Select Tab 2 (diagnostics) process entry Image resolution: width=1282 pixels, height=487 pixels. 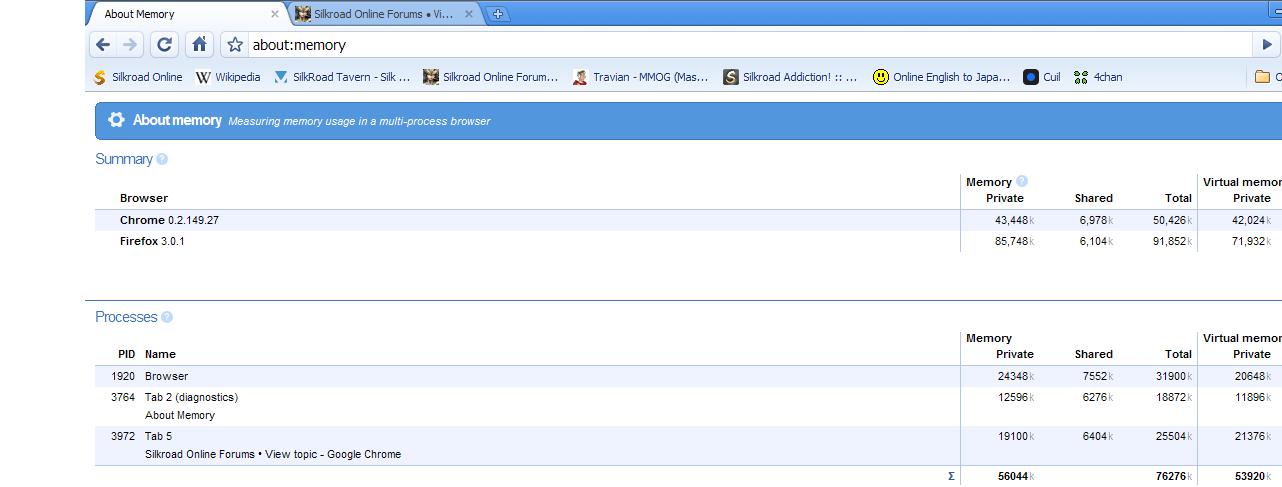coord(191,397)
